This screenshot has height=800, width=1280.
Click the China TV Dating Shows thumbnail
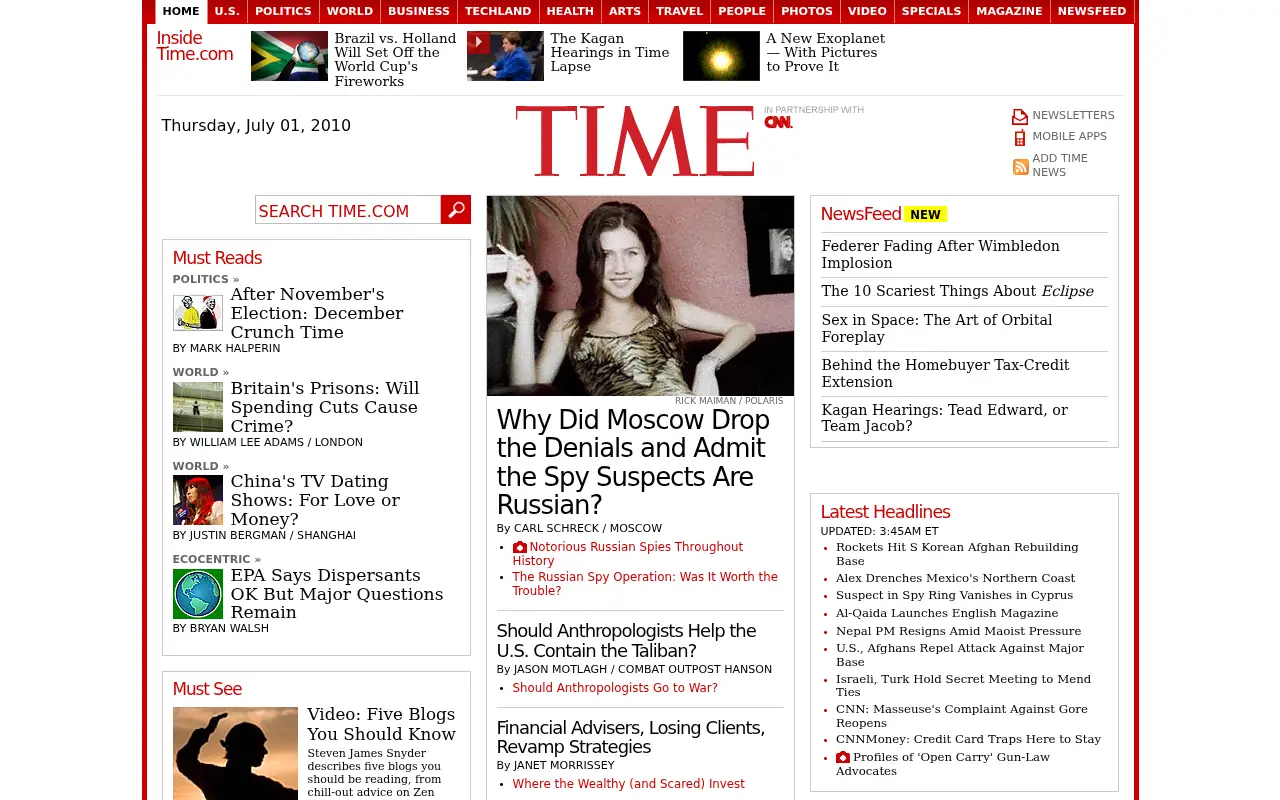pos(198,500)
